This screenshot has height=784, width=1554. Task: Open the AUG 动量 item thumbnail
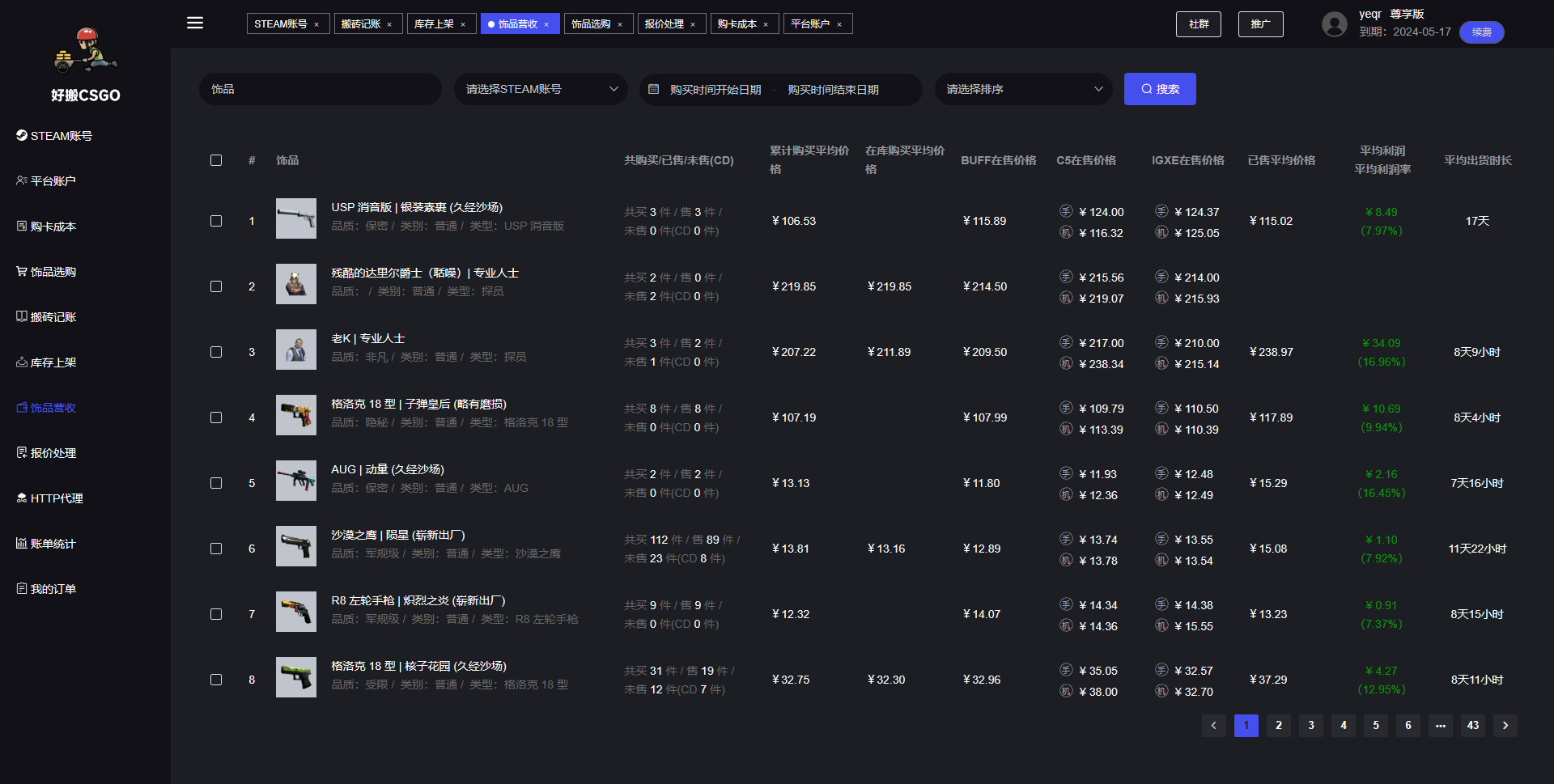[x=296, y=481]
